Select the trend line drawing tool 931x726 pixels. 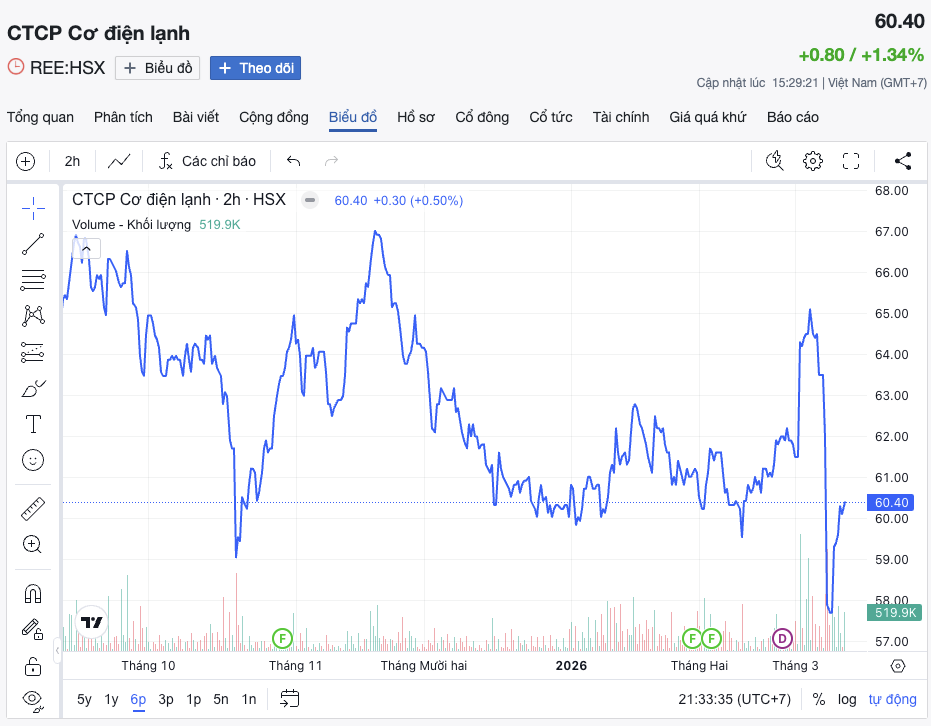pos(33,243)
